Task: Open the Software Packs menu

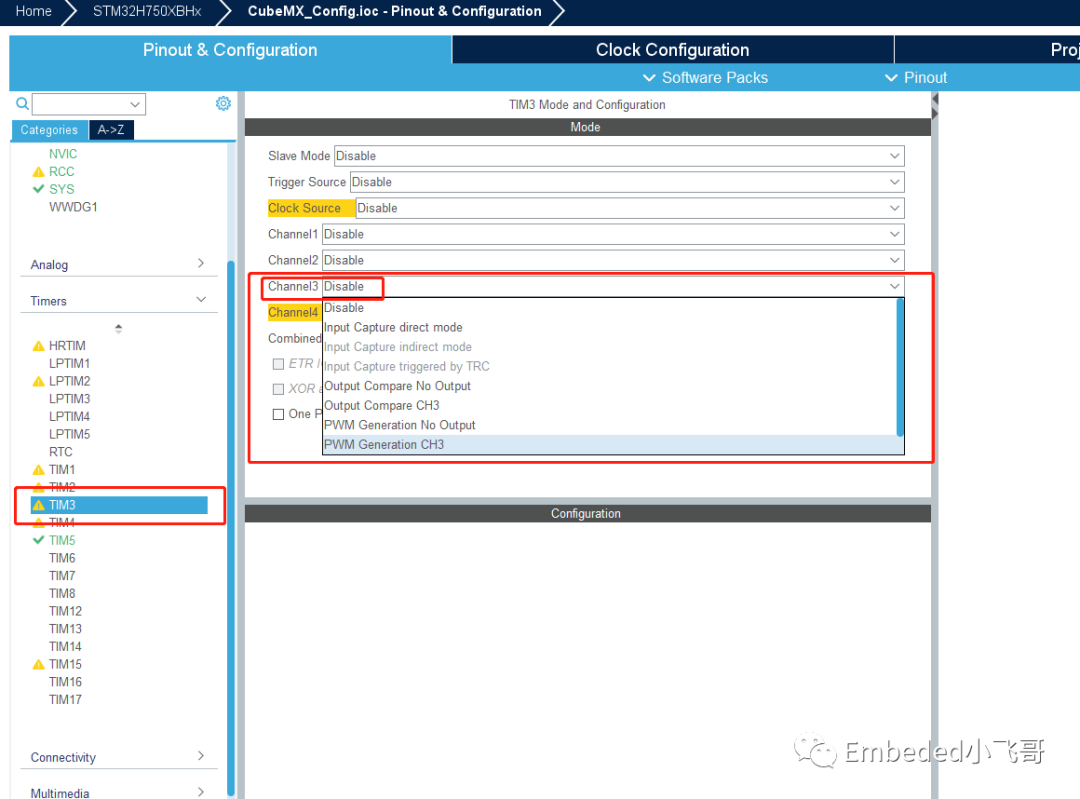Action: (x=705, y=78)
